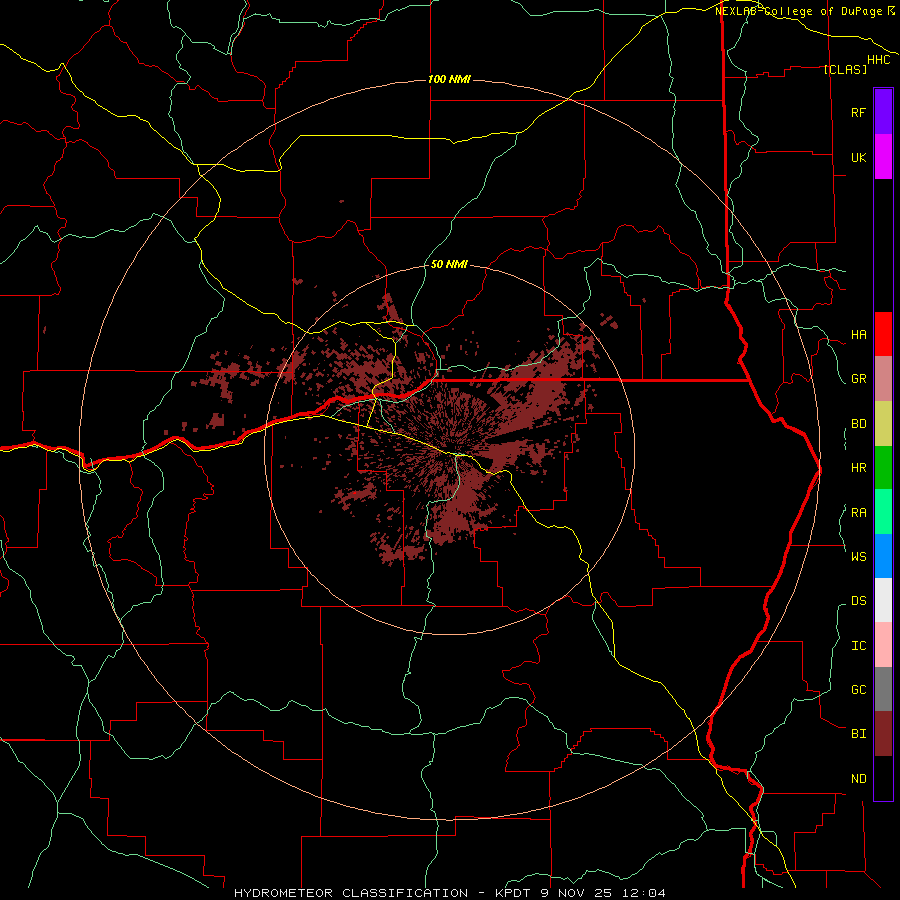
Task: Click the GR pink legend swatch
Action: tap(883, 379)
